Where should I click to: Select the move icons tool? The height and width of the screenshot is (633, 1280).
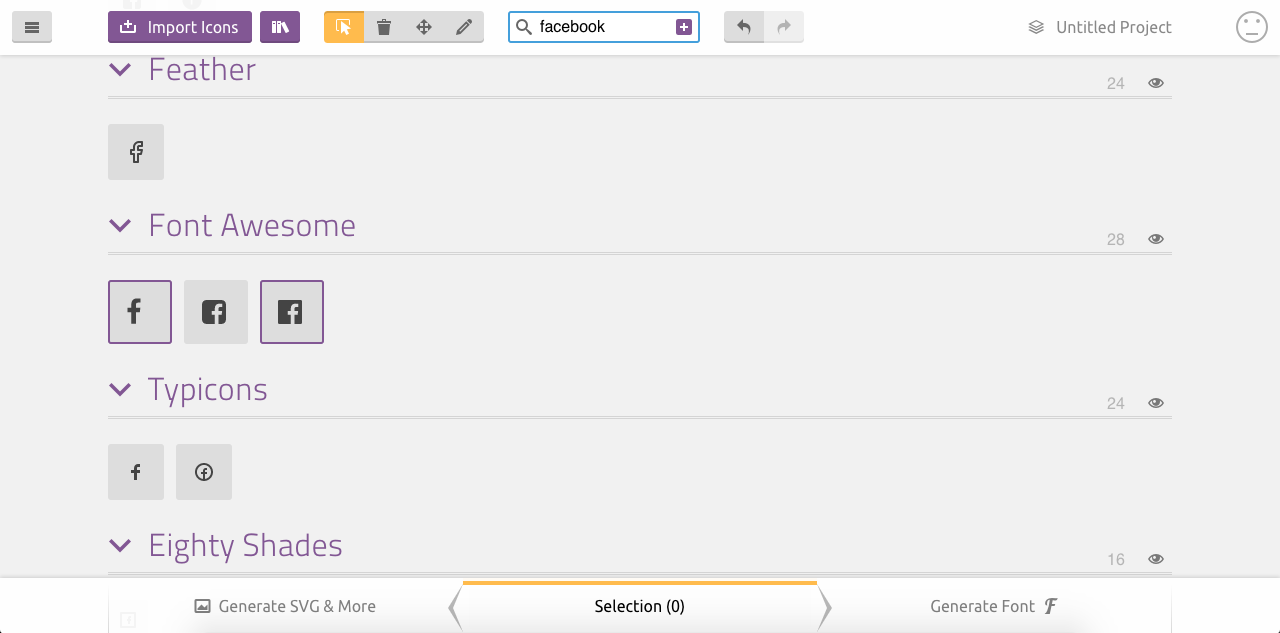coord(423,27)
